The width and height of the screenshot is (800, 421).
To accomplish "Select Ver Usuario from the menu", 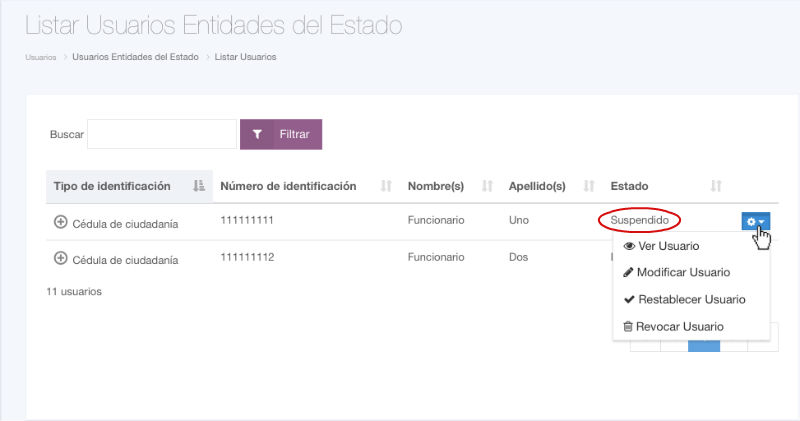I will [x=660, y=246].
